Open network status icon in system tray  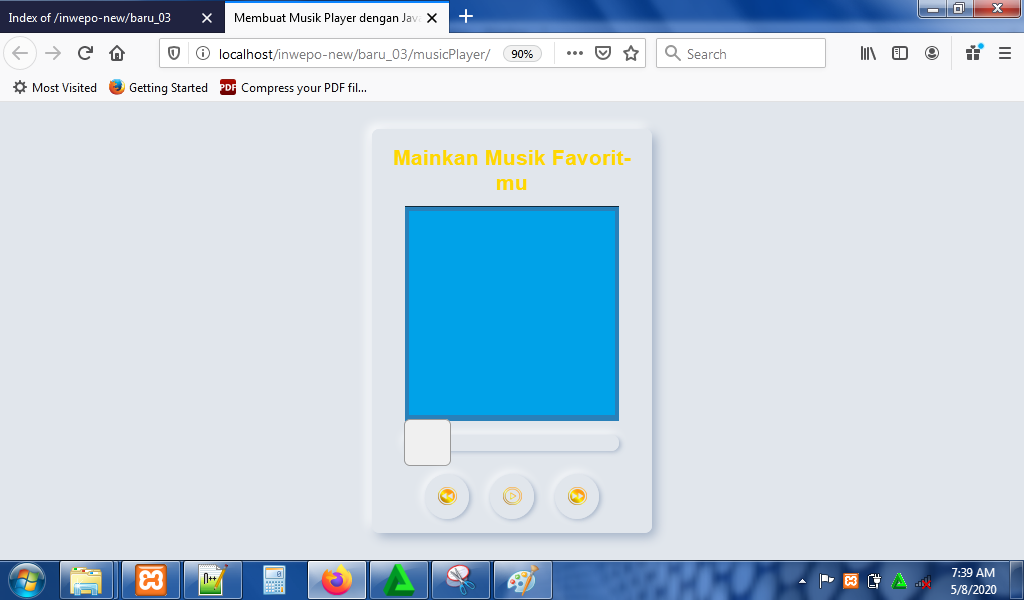(923, 581)
